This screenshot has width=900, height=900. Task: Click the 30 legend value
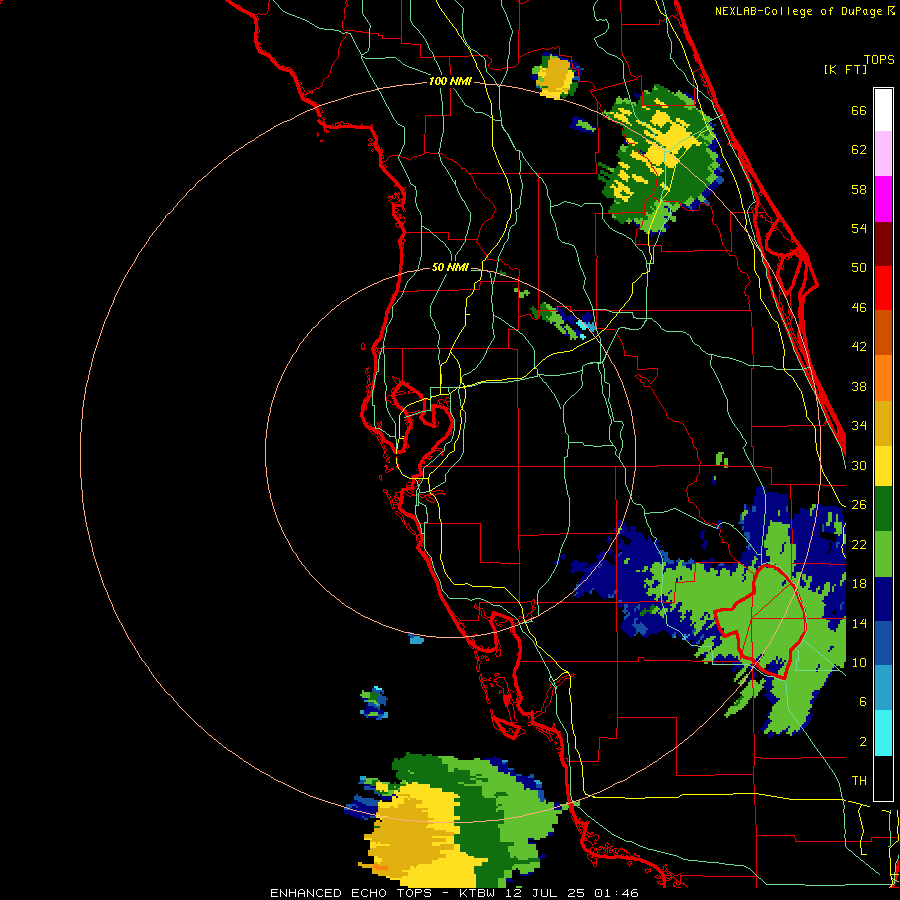pos(859,465)
